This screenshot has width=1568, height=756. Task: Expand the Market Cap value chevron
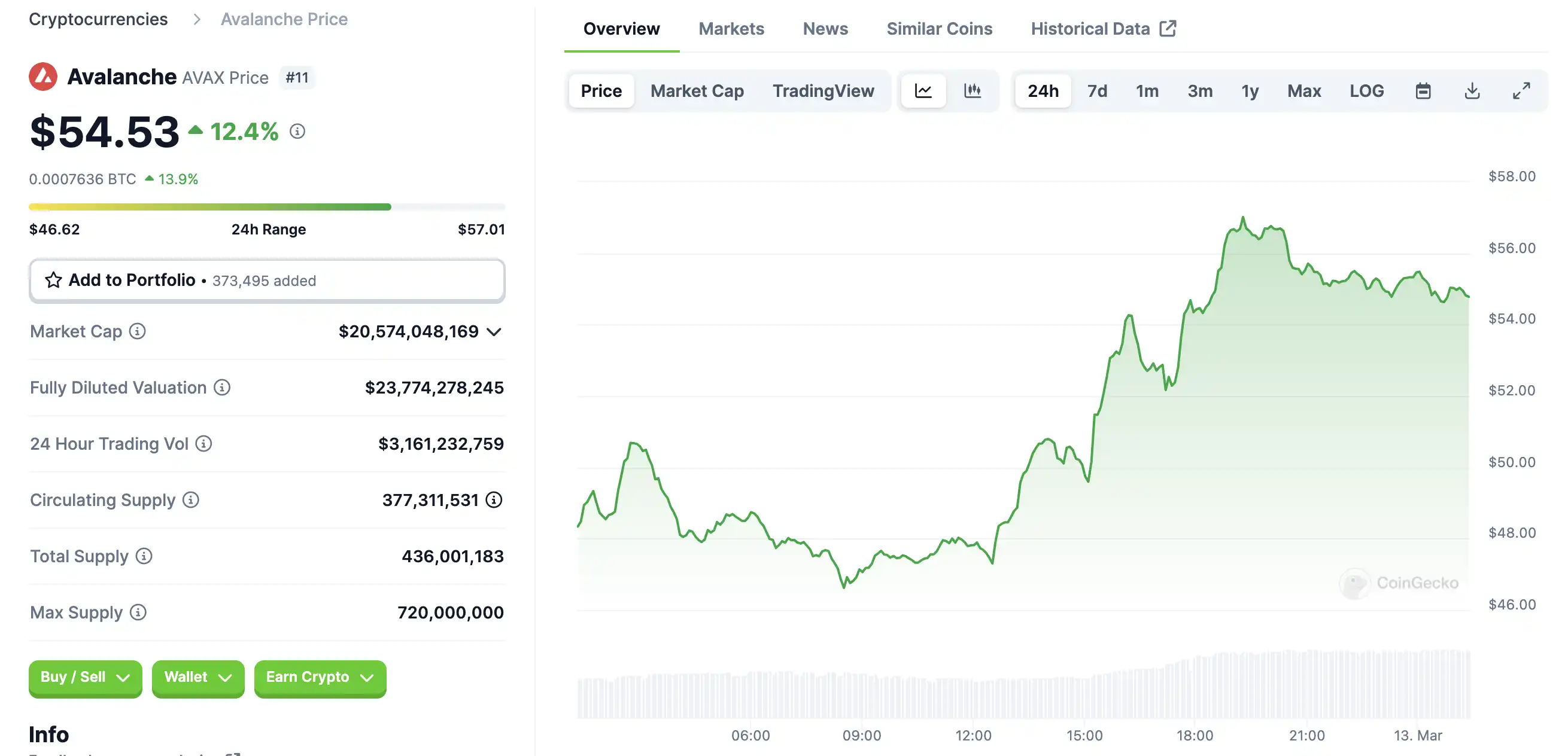click(x=494, y=332)
